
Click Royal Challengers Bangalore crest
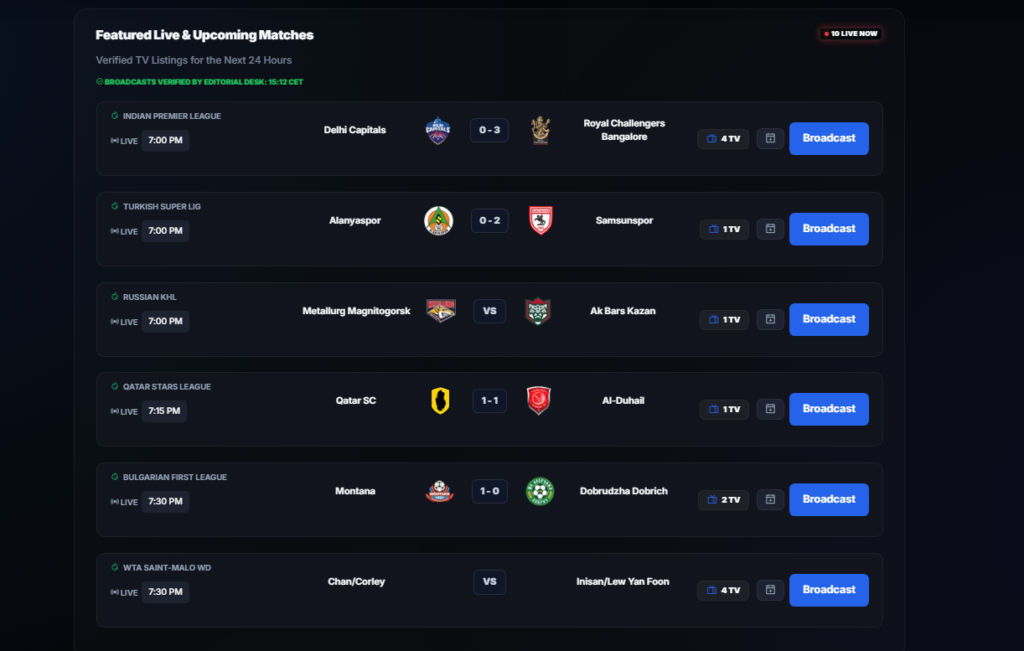pos(540,131)
